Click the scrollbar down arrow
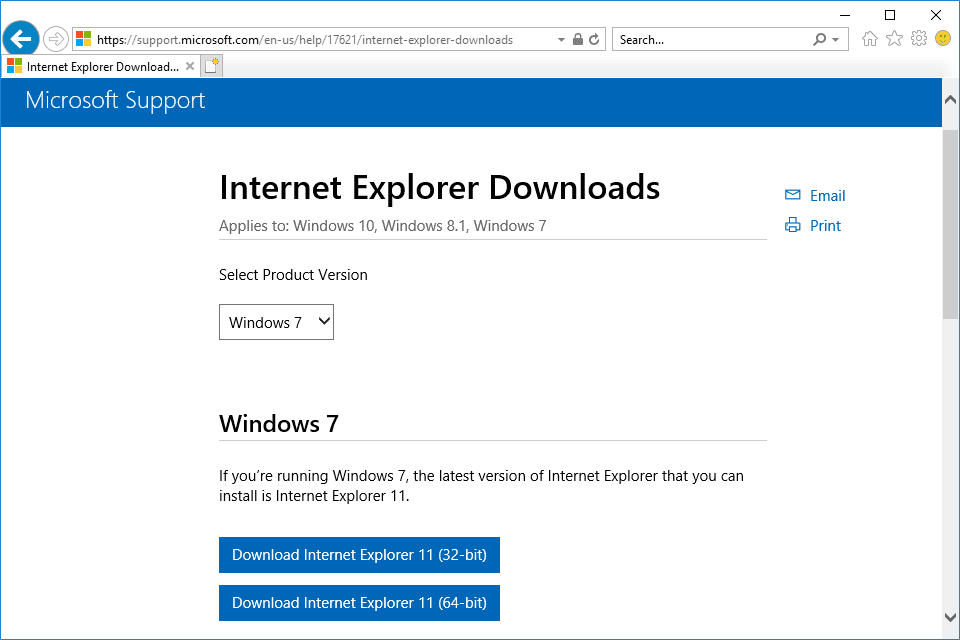Image resolution: width=960 pixels, height=640 pixels. tap(950, 617)
